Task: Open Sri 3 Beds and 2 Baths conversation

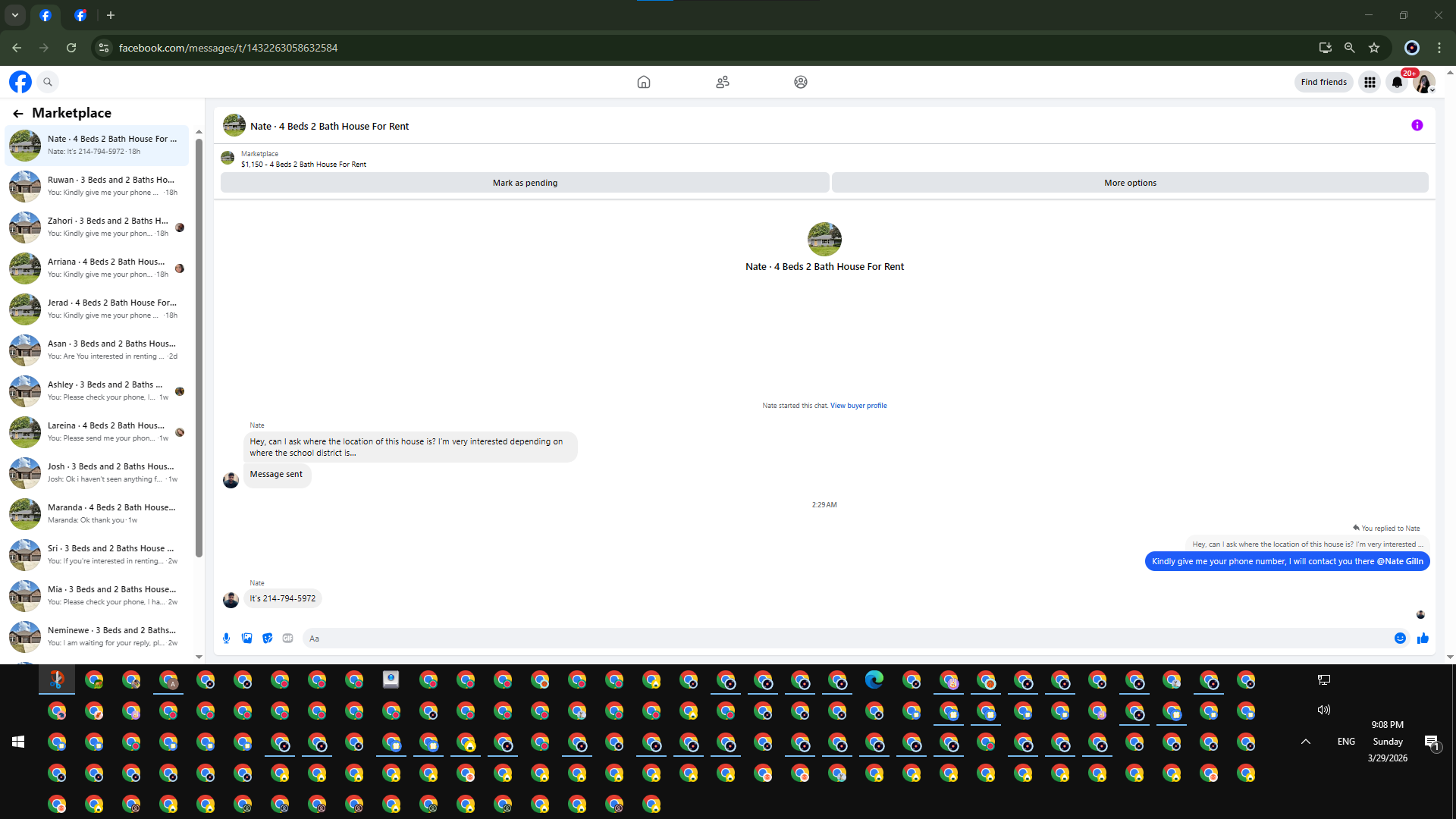Action: pyautogui.click(x=97, y=555)
